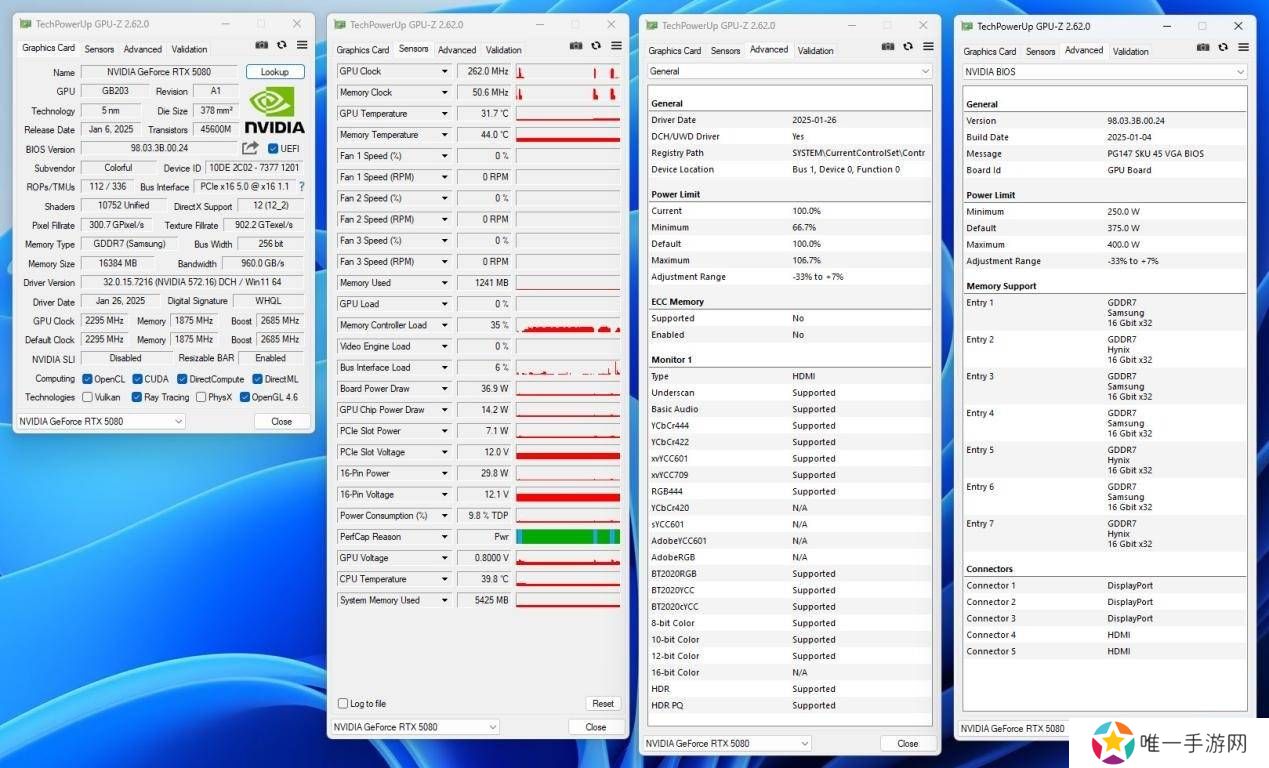Open hamburger menu in Graphics Card window

[x=302, y=45]
